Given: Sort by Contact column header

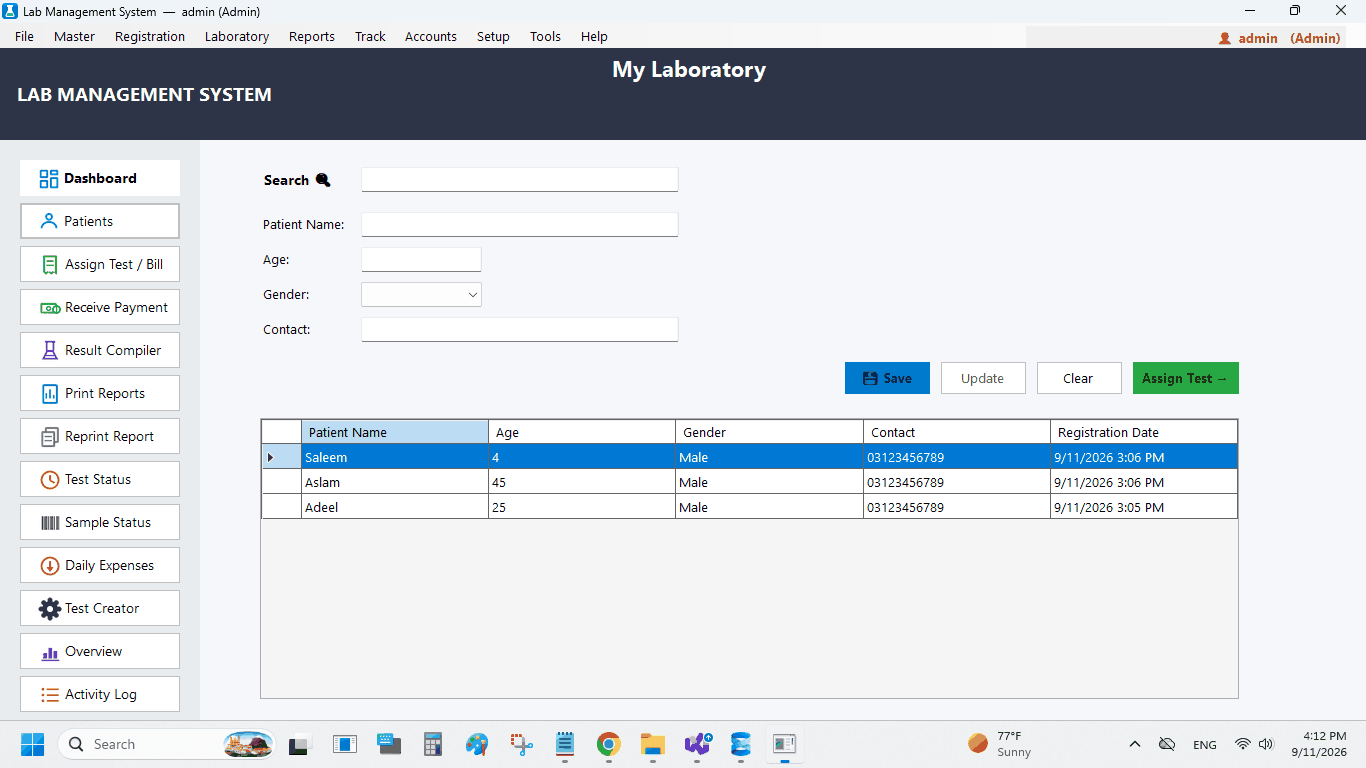Looking at the screenshot, I should (x=957, y=432).
